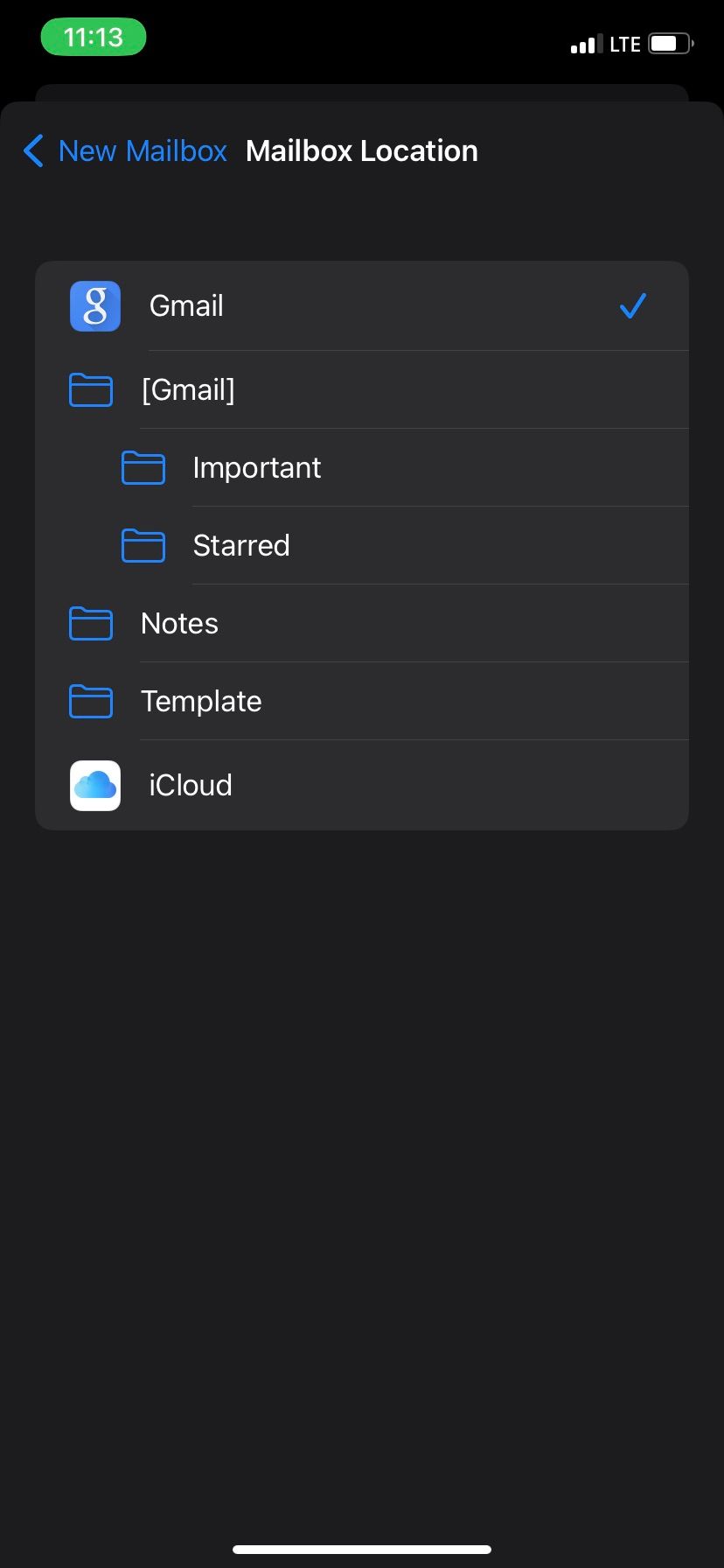Tap the iCloud cloud icon
724x1568 pixels.
pyautogui.click(x=95, y=785)
